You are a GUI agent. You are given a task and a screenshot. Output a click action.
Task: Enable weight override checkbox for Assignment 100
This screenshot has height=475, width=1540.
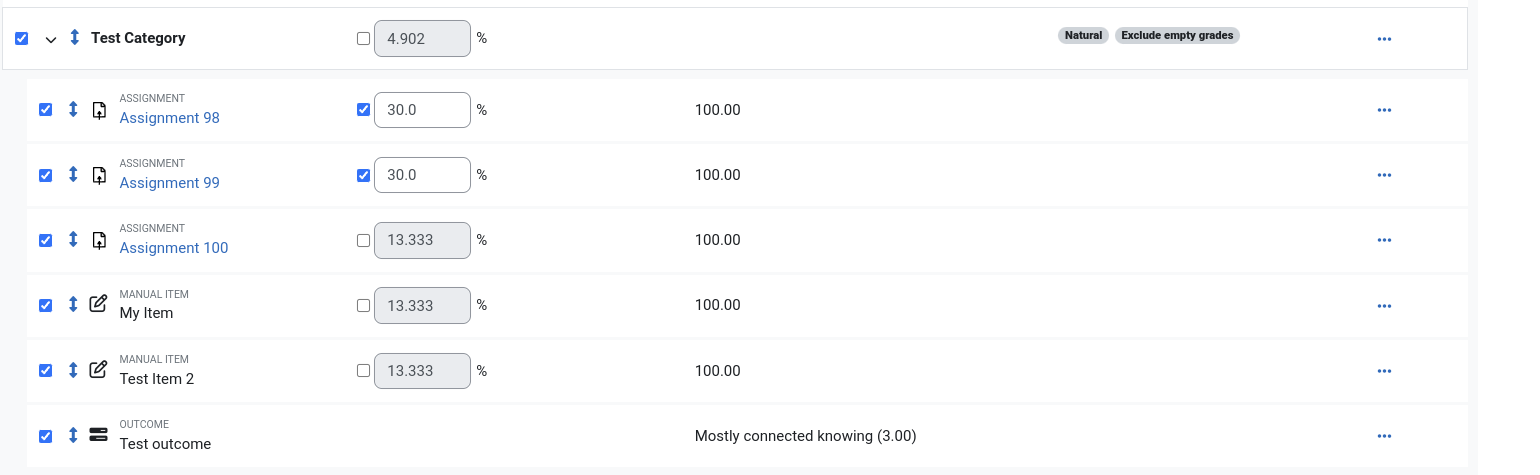pos(363,240)
